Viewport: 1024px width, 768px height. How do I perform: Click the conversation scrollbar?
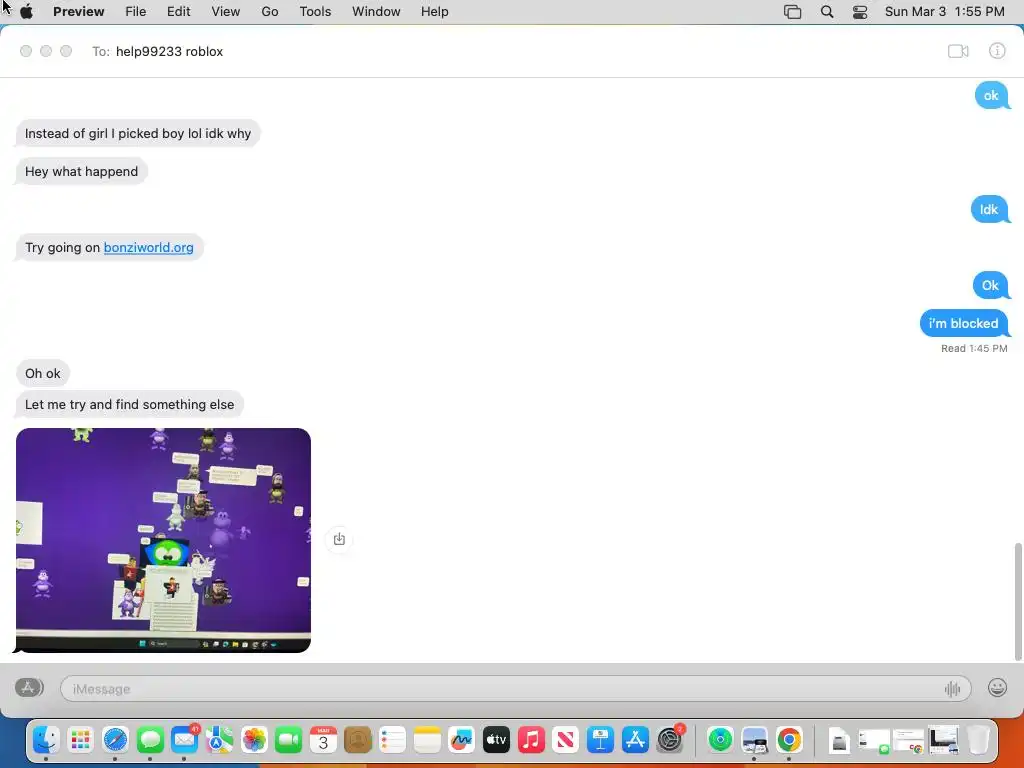[1017, 601]
